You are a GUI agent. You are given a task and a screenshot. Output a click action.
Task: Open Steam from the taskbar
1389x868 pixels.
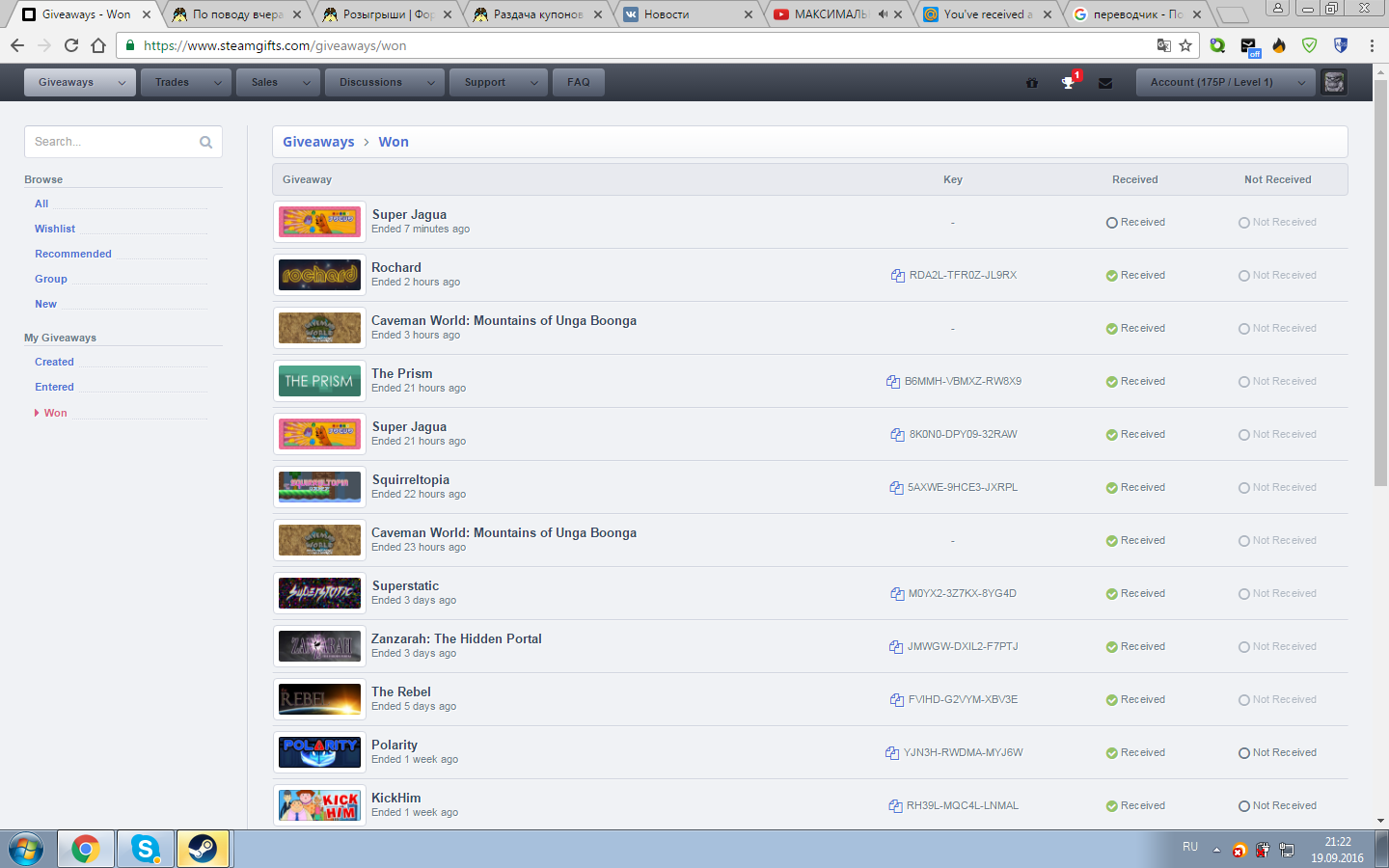[x=203, y=849]
